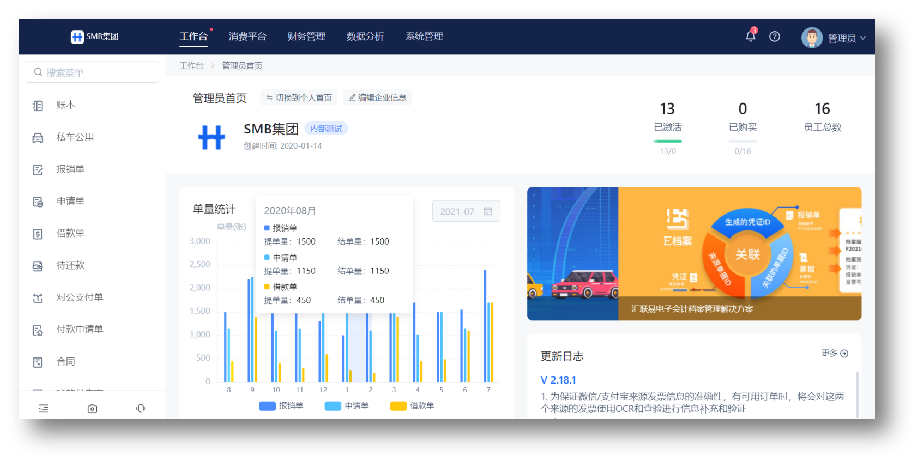The image size is (921, 466).
Task: Open the 2021-07 date picker
Action: click(x=465, y=211)
